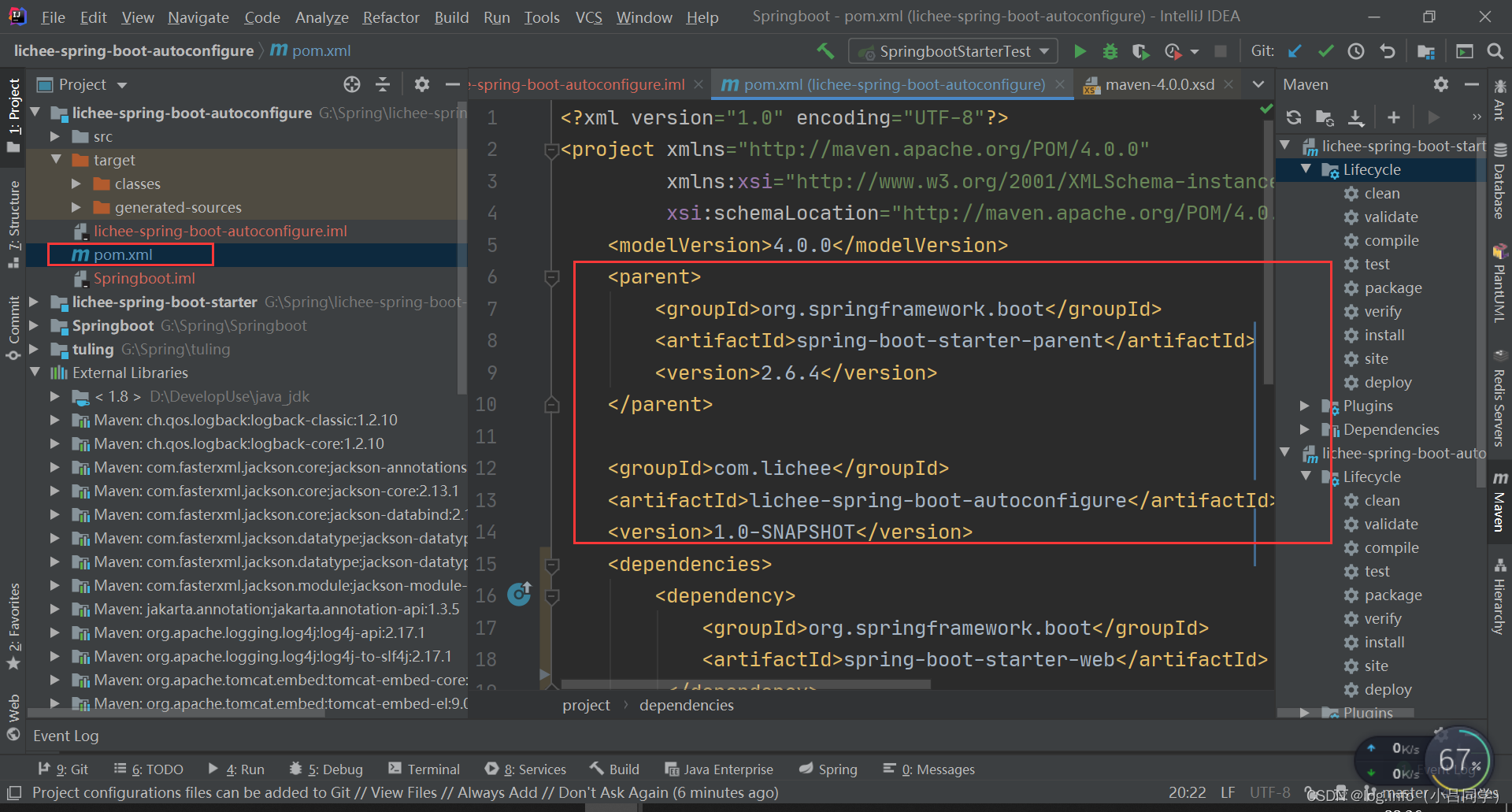1512x812 pixels.
Task: Open the VCS menu
Action: pos(588,17)
